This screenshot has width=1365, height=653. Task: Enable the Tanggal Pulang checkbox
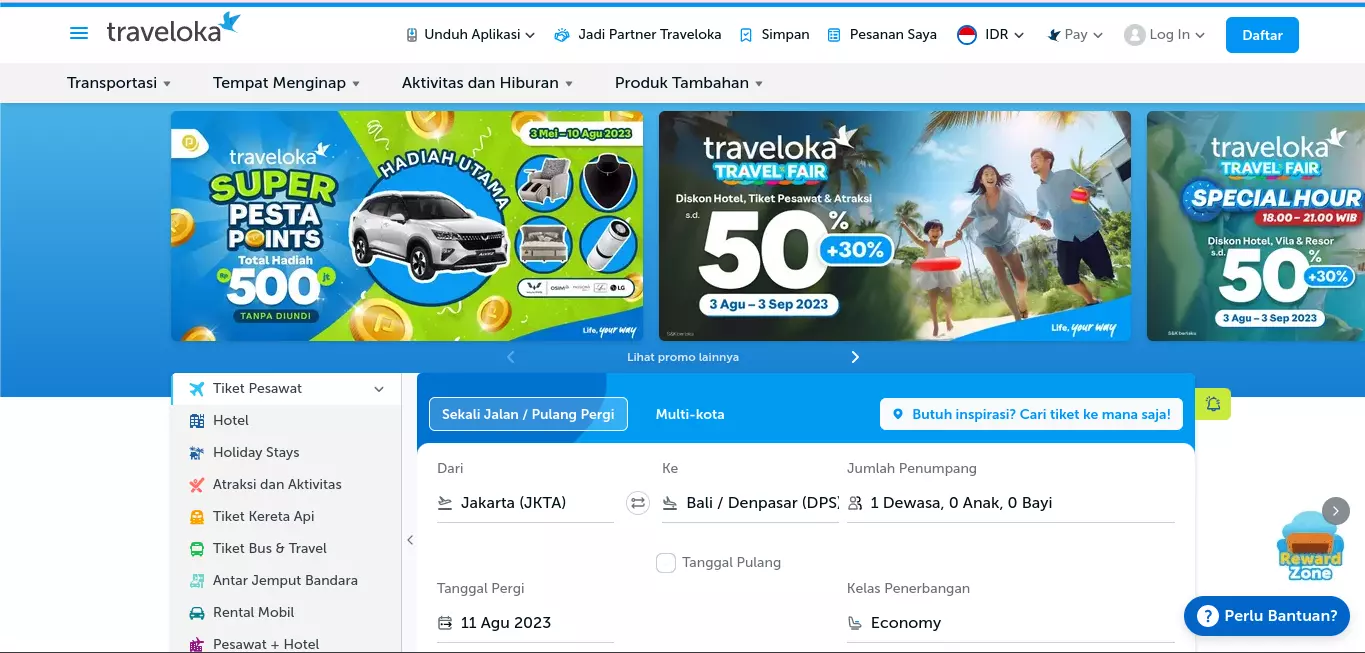pos(666,563)
